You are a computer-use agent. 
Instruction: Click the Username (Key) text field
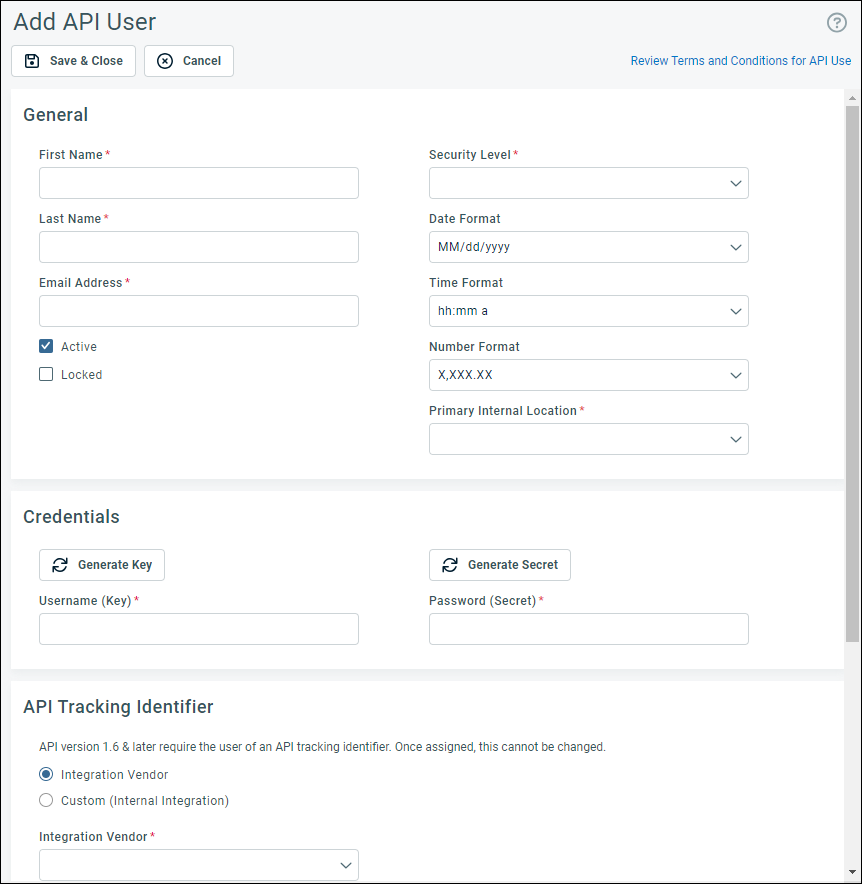[198, 629]
